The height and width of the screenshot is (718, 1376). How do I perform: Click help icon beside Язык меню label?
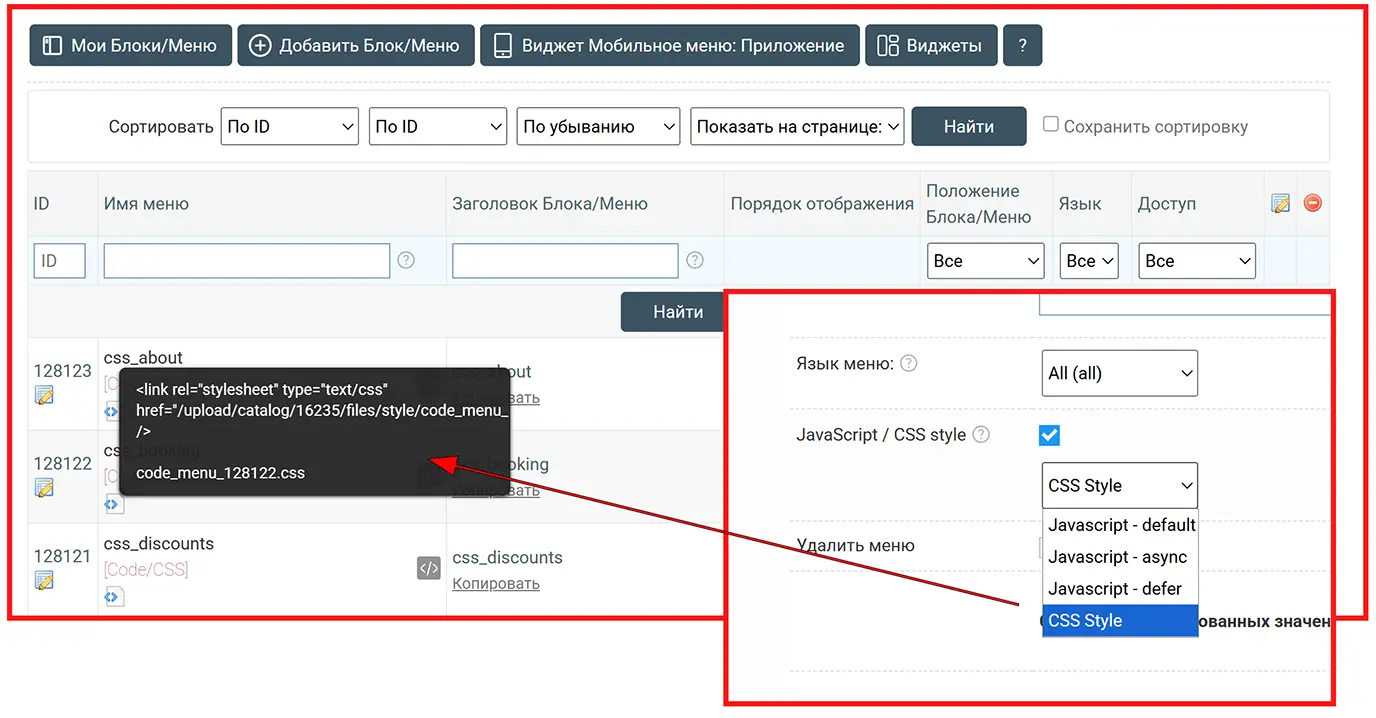tap(908, 364)
